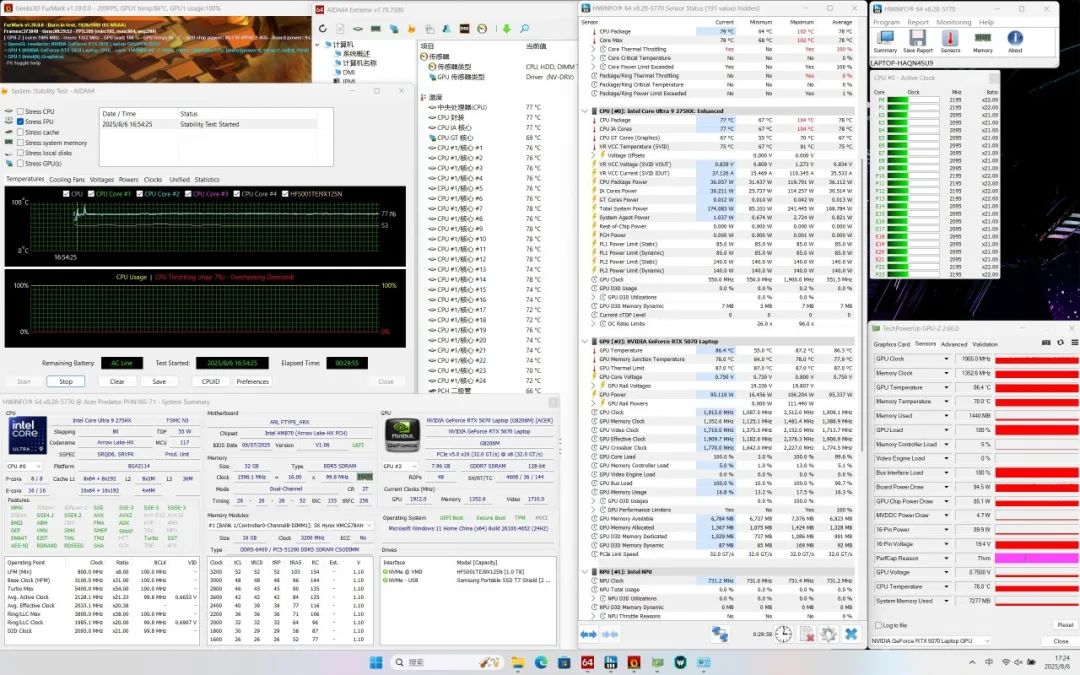Click the GPU-Z screenshot camera icon
Screen dimensions: 1080x675
1046,342
